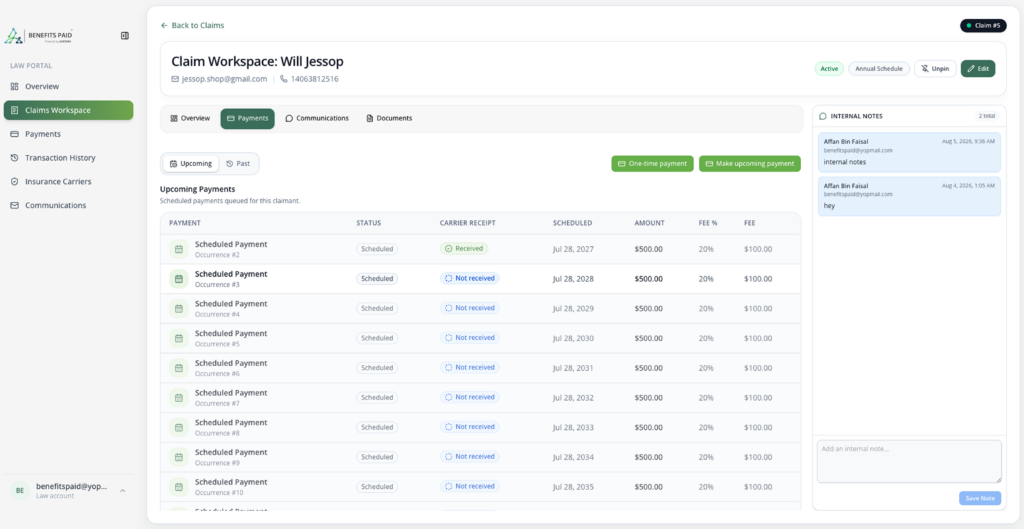The width and height of the screenshot is (1024, 529).
Task: Open Transaction History in sidebar
Action: (x=60, y=158)
